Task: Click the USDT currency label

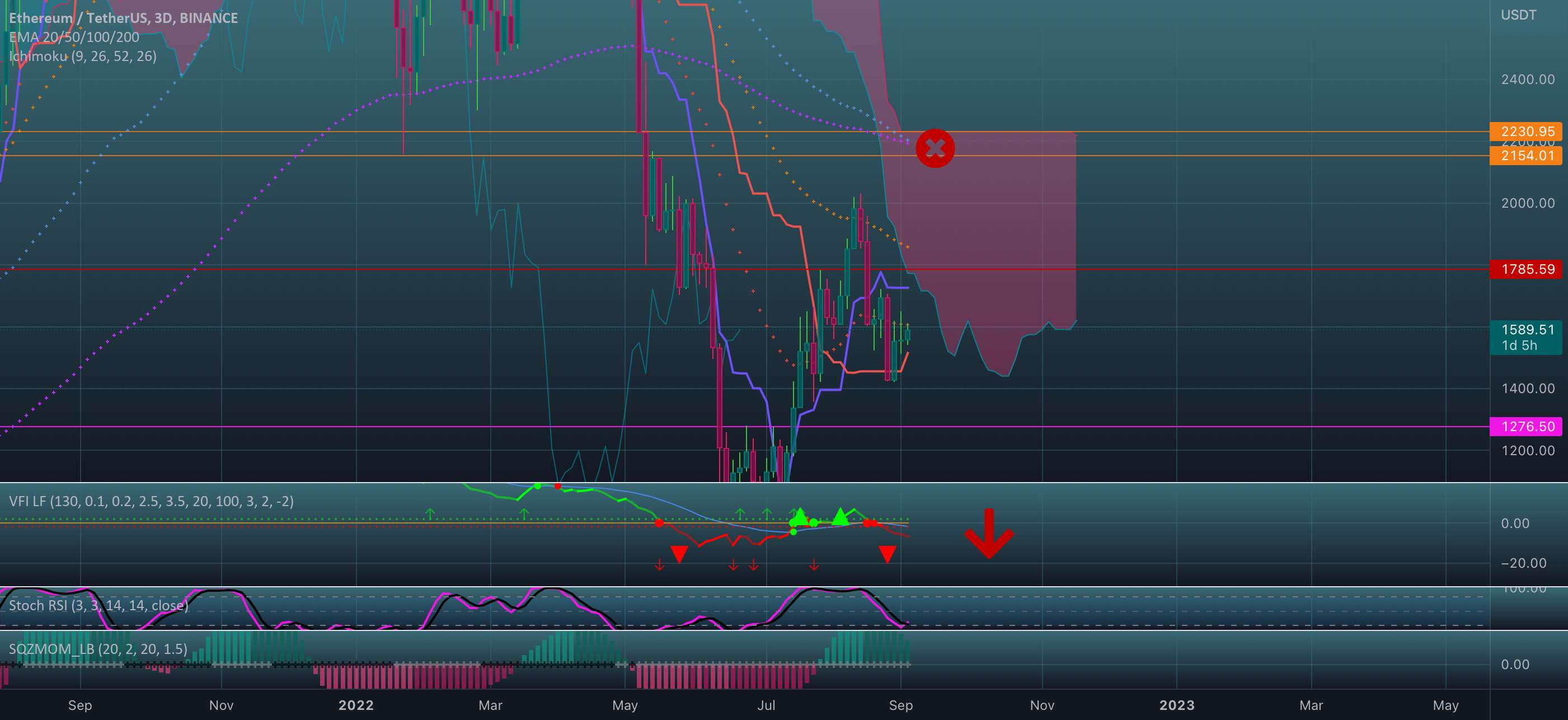Action: [x=1519, y=15]
